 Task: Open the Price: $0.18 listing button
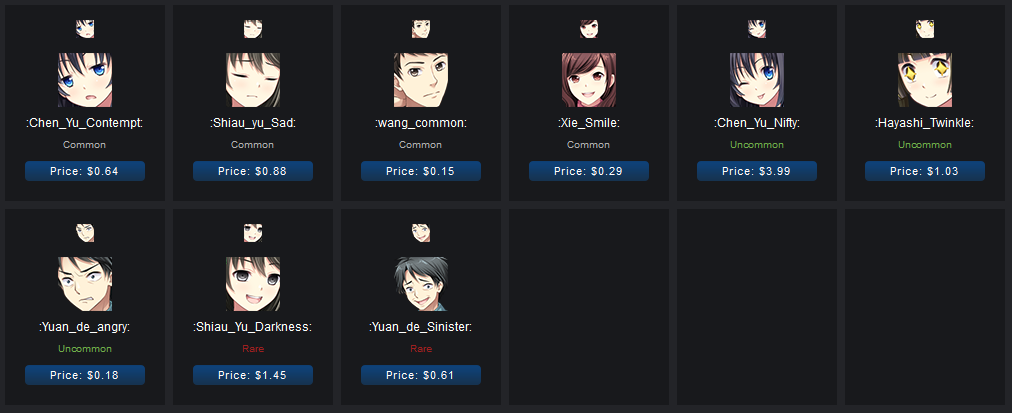85,375
